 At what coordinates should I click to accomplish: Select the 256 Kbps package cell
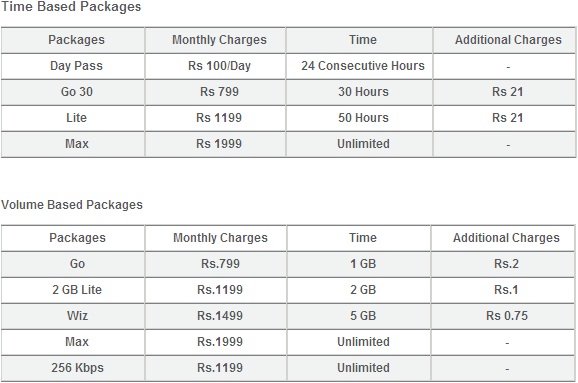click(77, 368)
